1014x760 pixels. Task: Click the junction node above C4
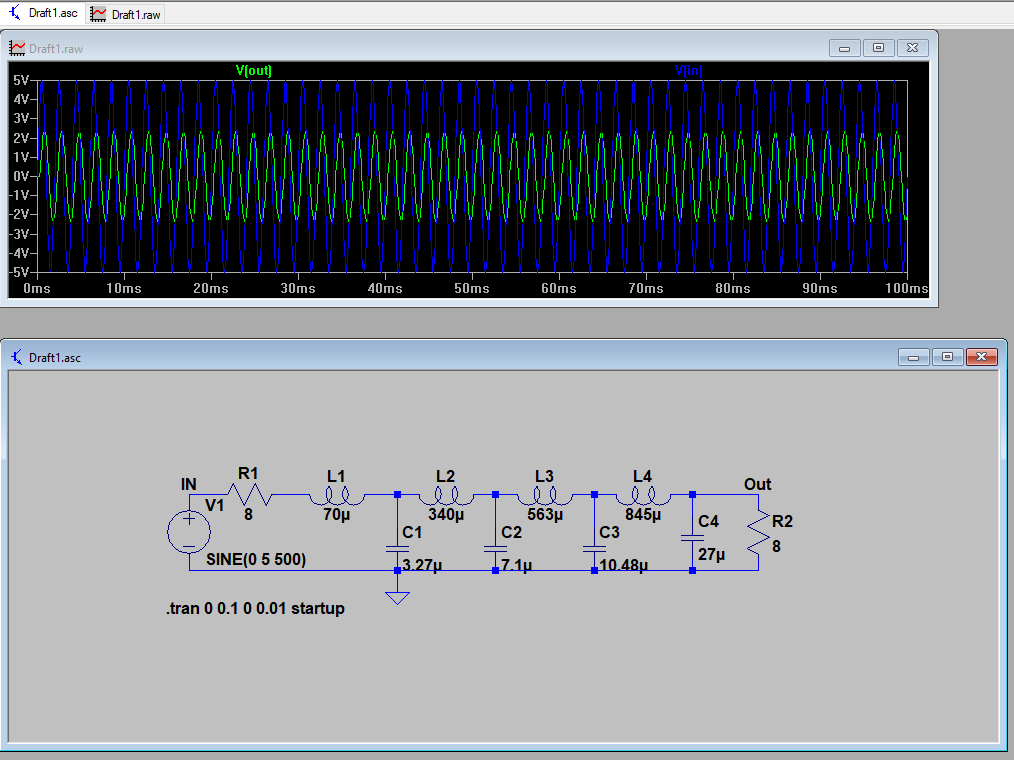point(692,495)
